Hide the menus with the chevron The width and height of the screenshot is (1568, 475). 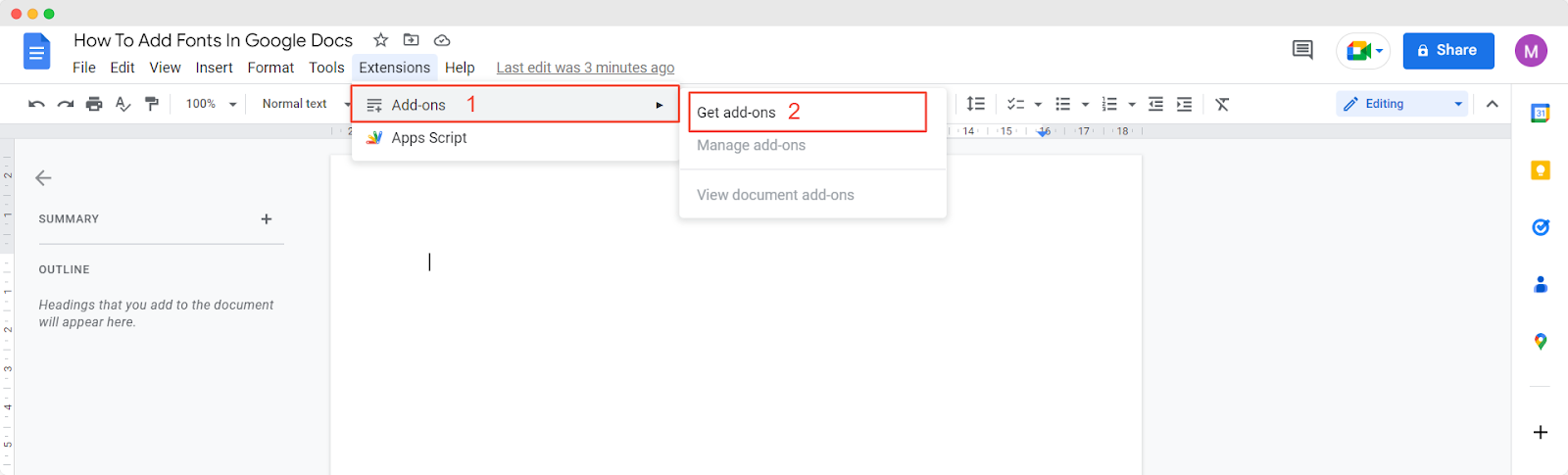[1492, 104]
